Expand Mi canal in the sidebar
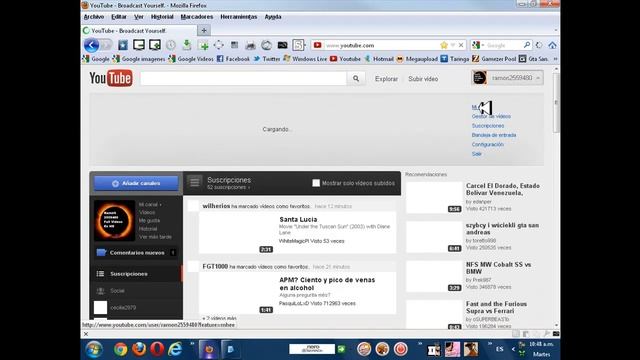This screenshot has height=360, width=640. pos(150,204)
